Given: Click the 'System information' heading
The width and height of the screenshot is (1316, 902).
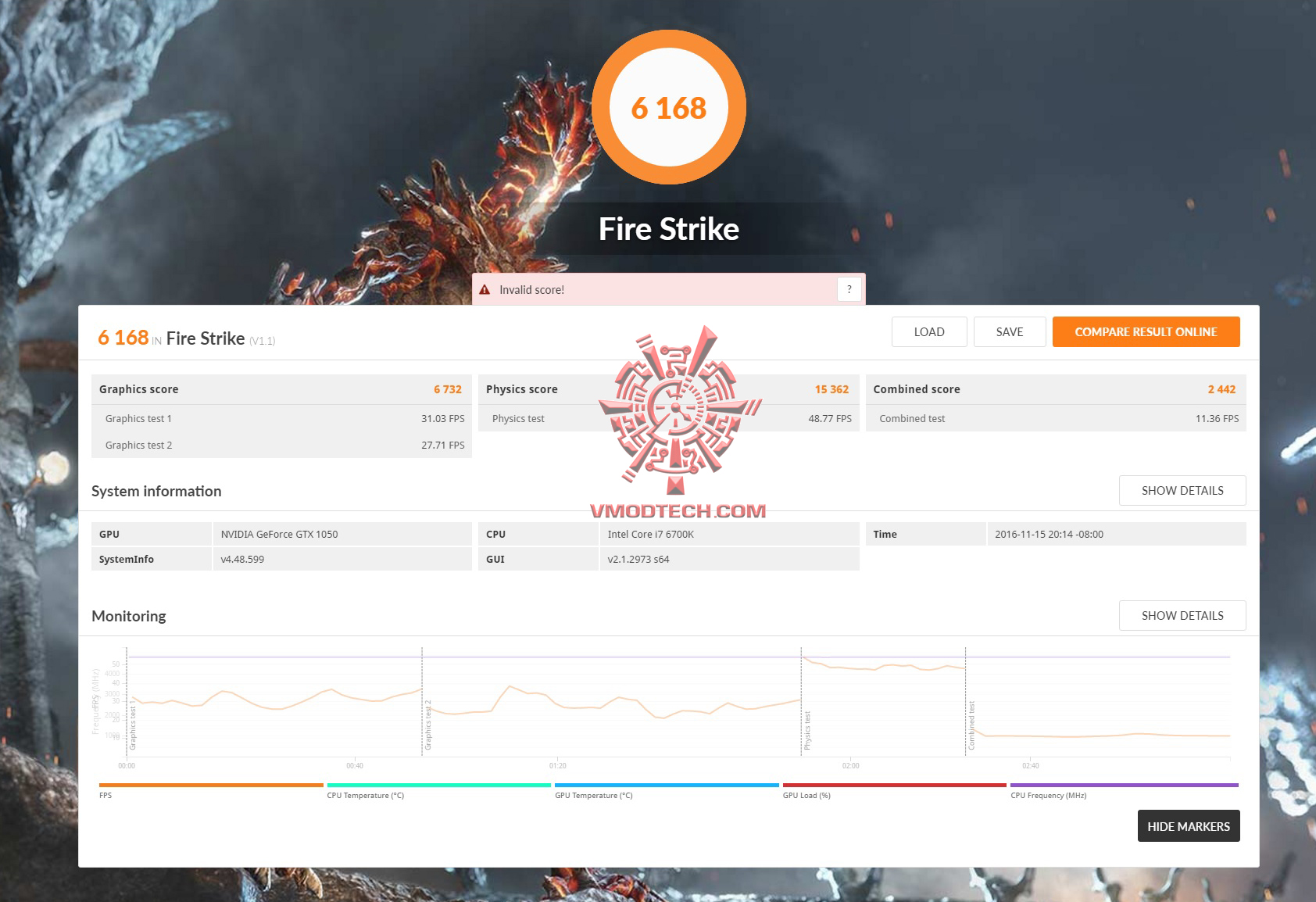Looking at the screenshot, I should (x=156, y=491).
